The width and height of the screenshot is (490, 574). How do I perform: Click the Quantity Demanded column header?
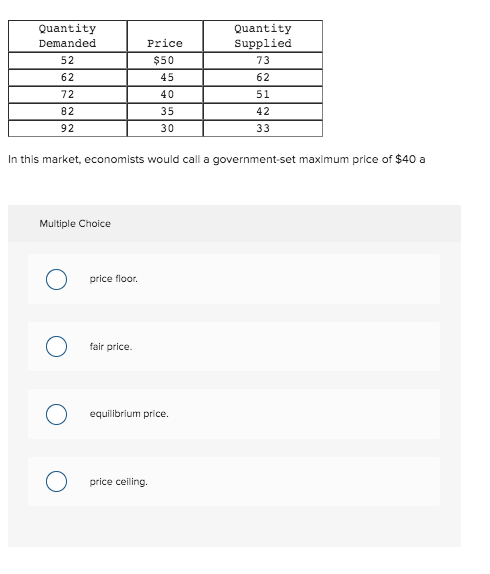click(x=68, y=36)
